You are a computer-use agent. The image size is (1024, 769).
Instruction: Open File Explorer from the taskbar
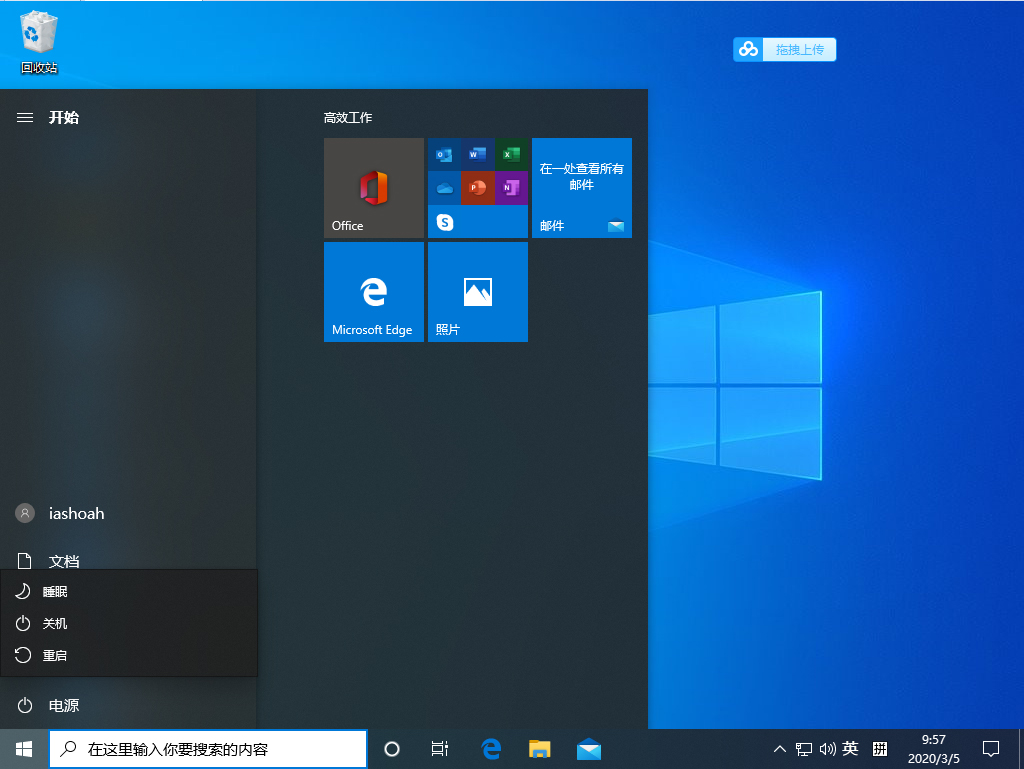coord(540,748)
